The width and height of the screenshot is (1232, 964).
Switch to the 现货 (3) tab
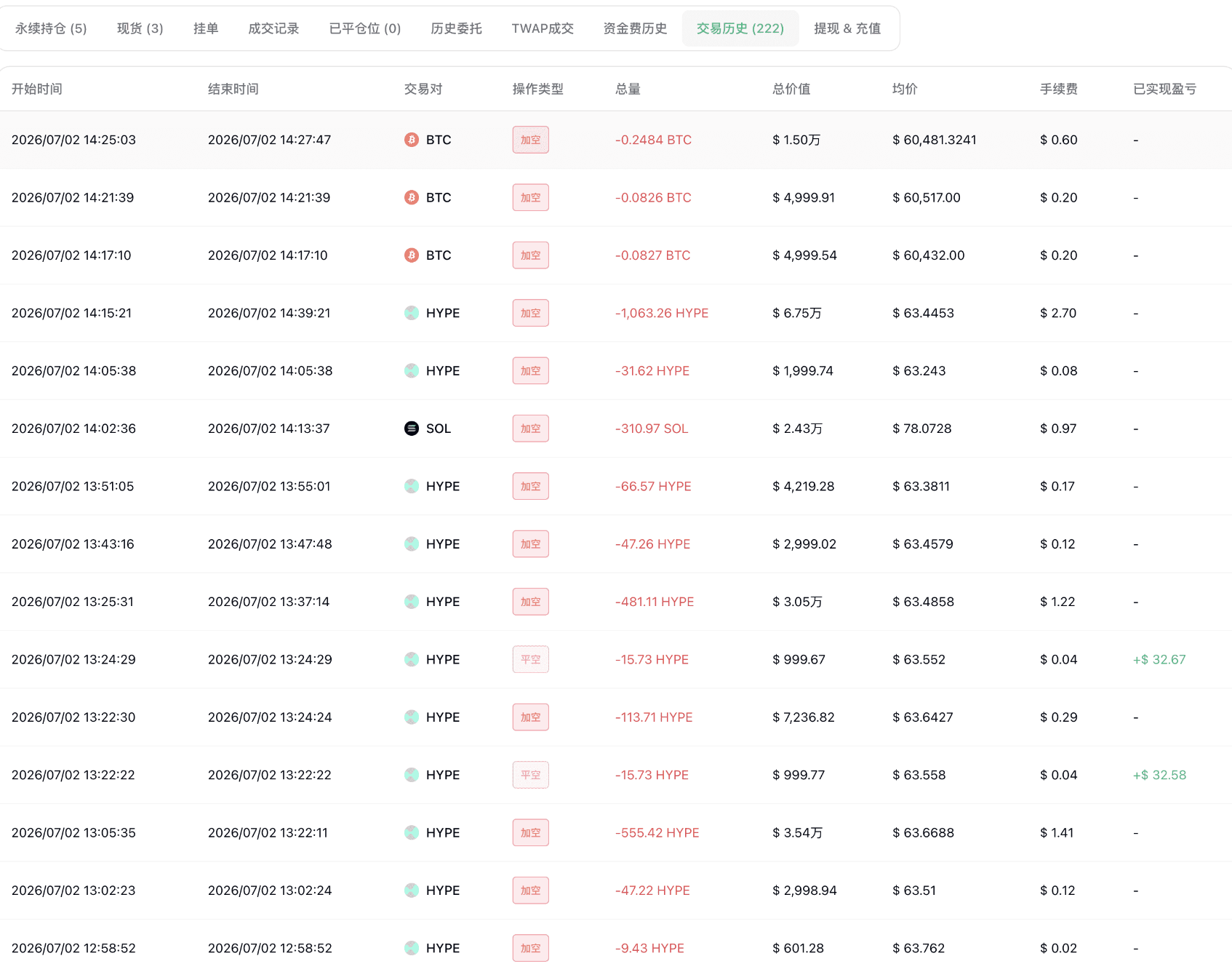pyautogui.click(x=140, y=28)
